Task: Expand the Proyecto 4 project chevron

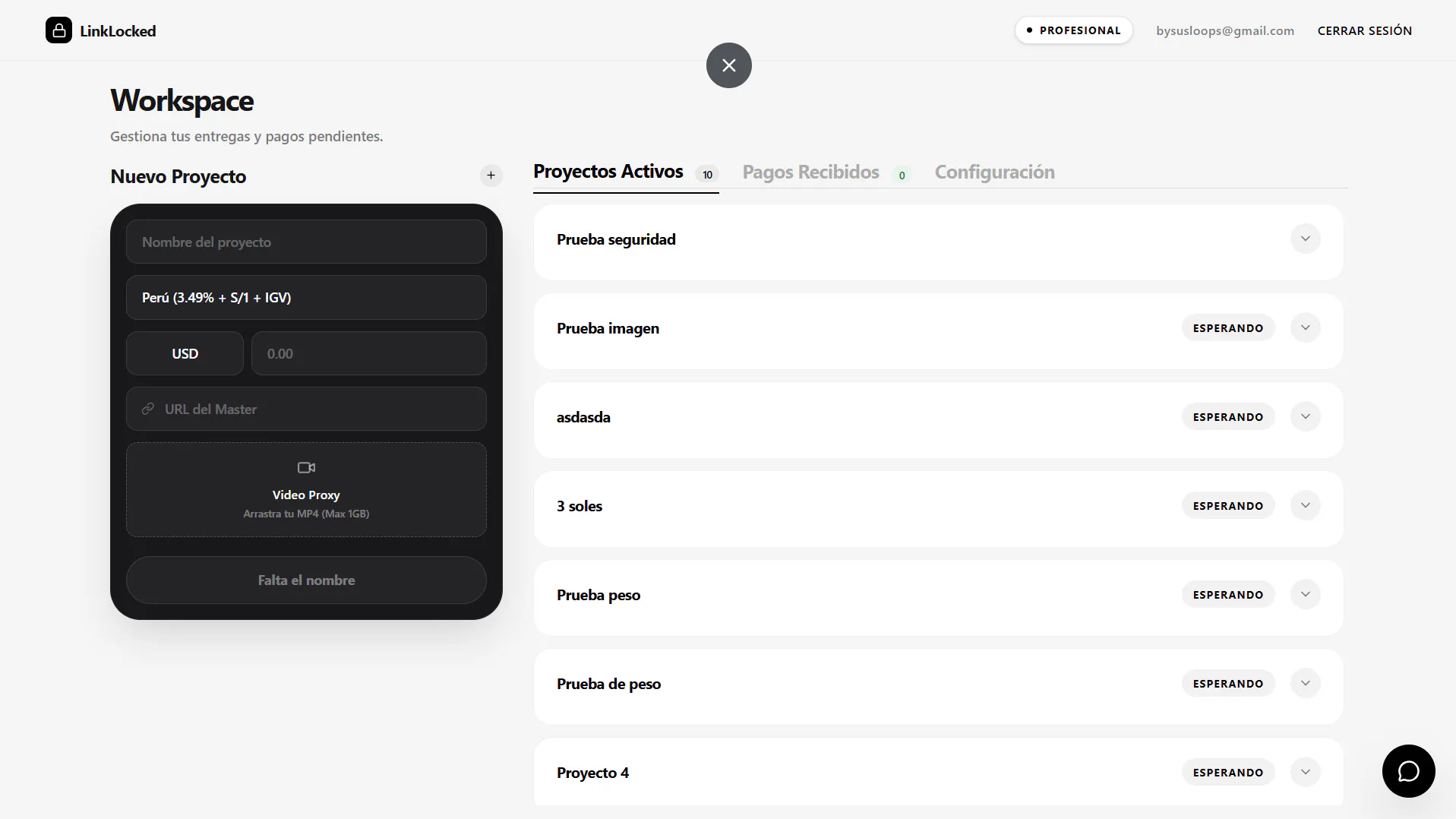Action: (x=1305, y=772)
